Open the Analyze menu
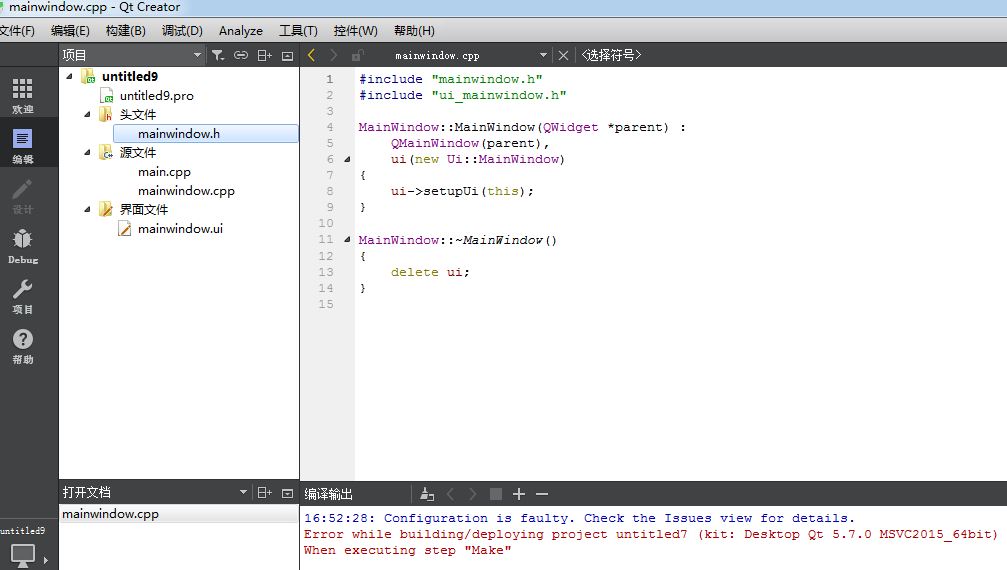 pyautogui.click(x=240, y=31)
